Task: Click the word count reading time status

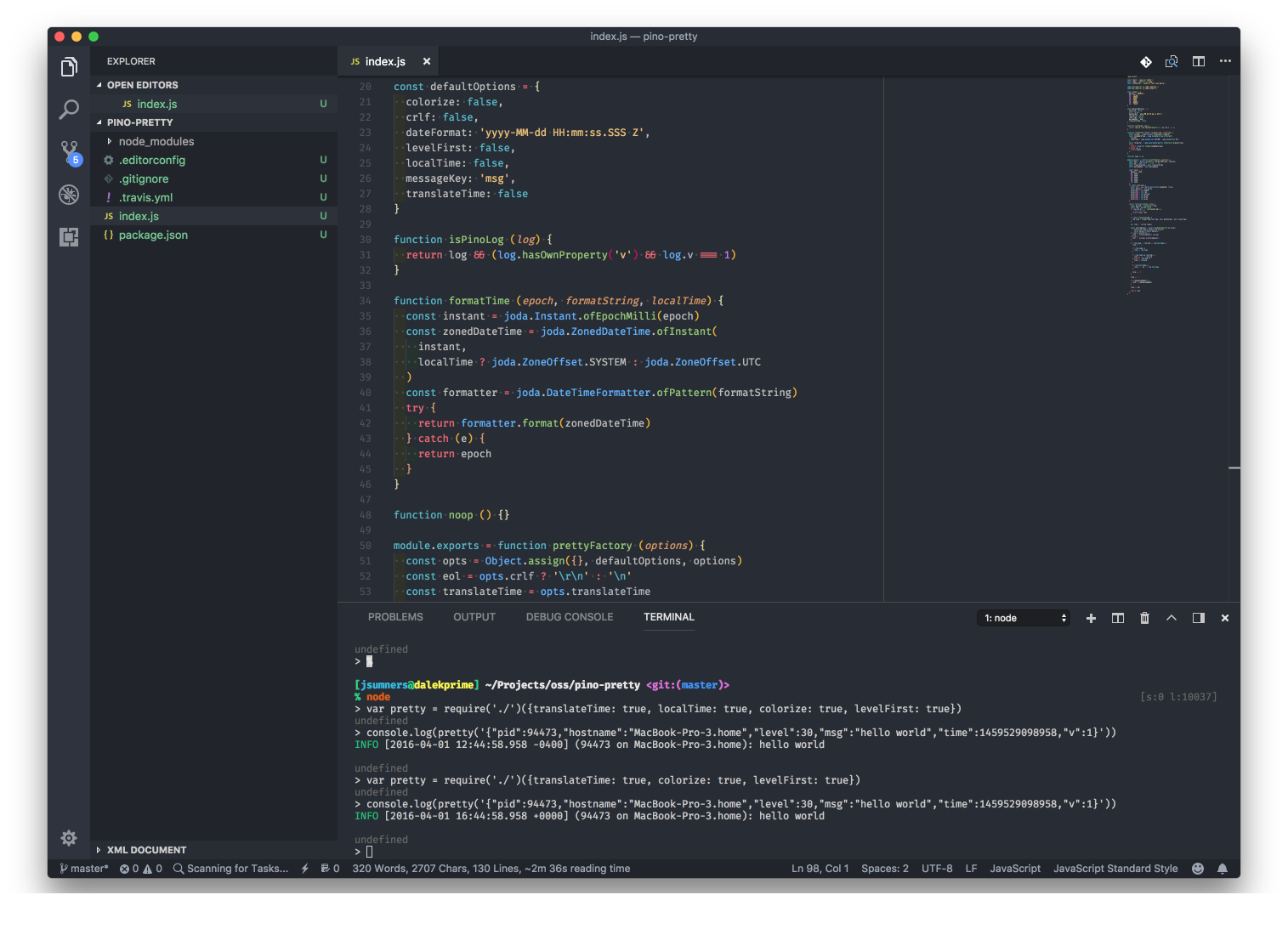Action: point(491,869)
